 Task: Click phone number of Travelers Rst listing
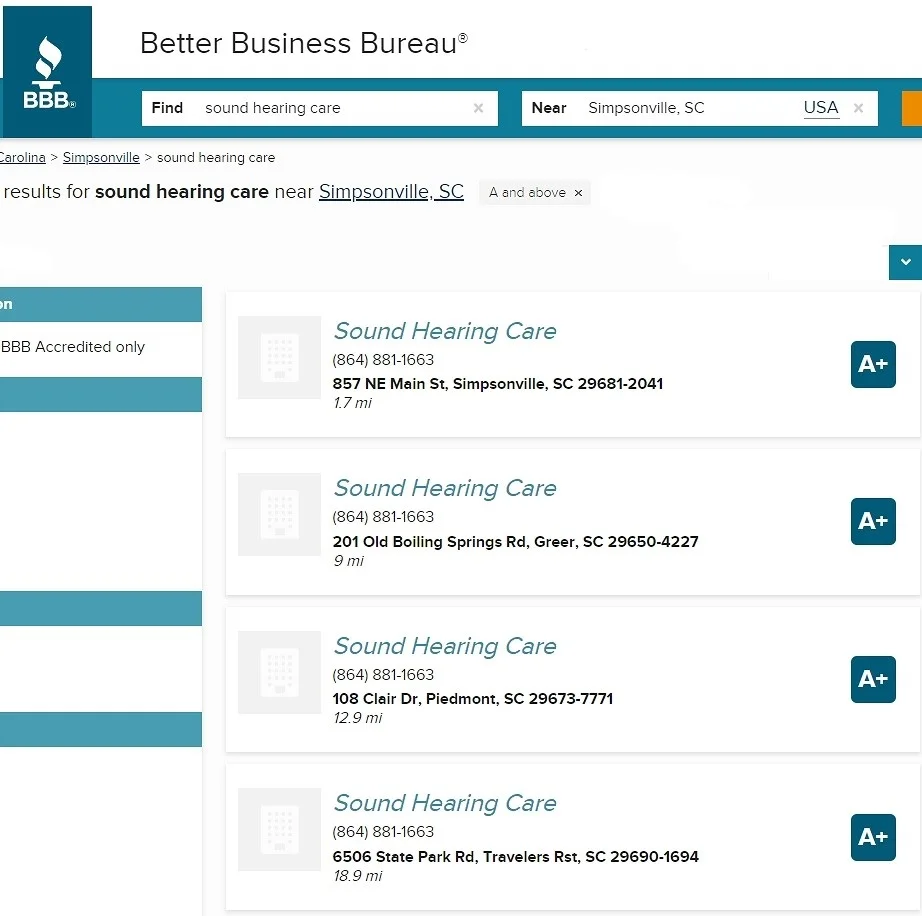(x=383, y=832)
